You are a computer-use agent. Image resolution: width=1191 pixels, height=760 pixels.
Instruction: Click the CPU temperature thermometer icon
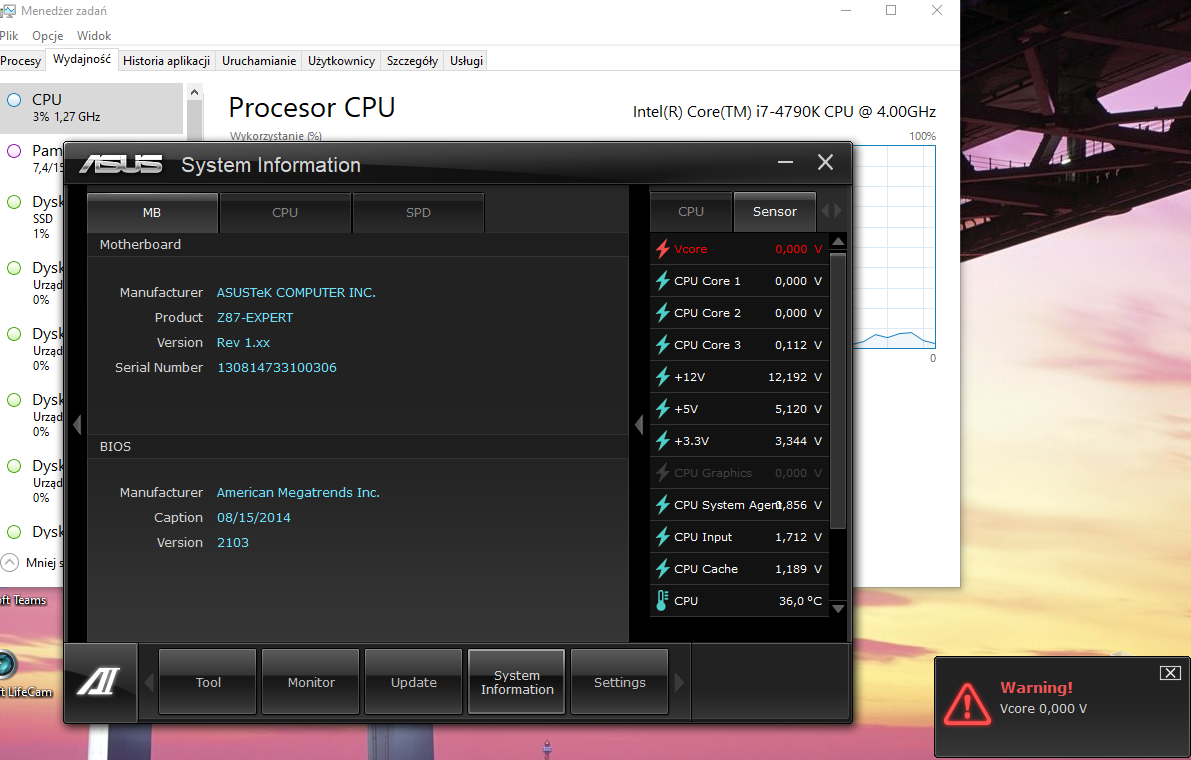click(x=662, y=601)
